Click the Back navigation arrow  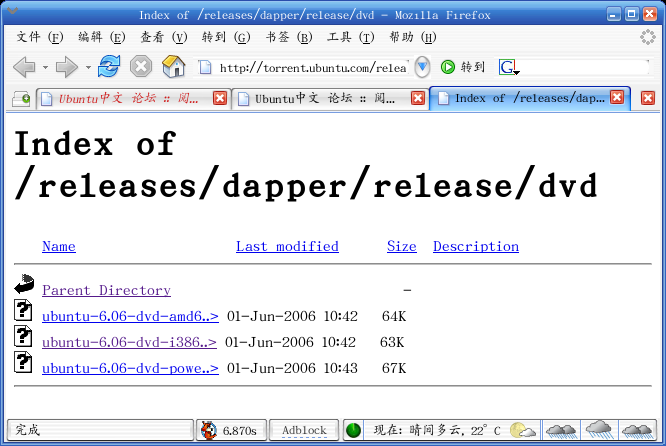(x=24, y=67)
